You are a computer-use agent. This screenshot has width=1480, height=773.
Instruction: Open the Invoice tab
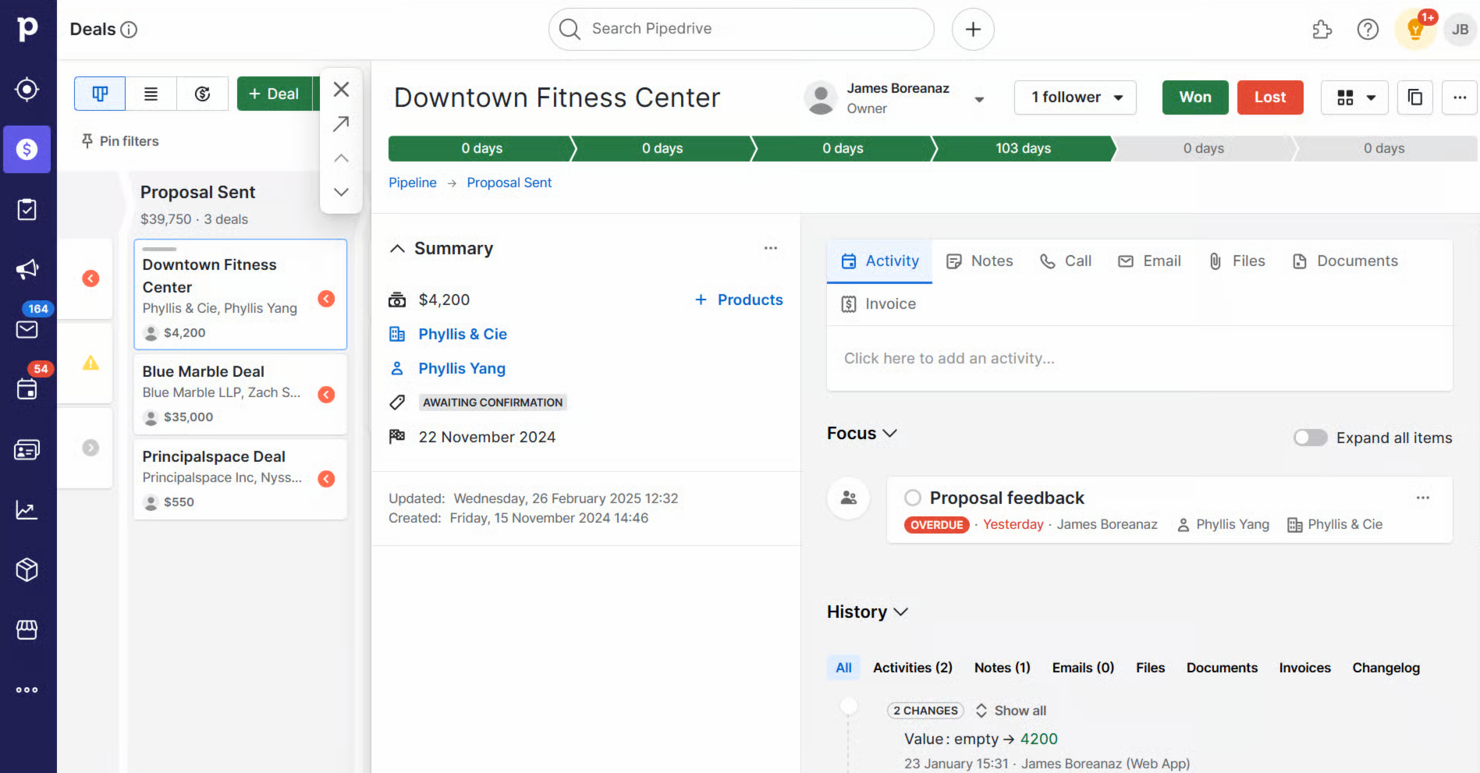pos(878,304)
